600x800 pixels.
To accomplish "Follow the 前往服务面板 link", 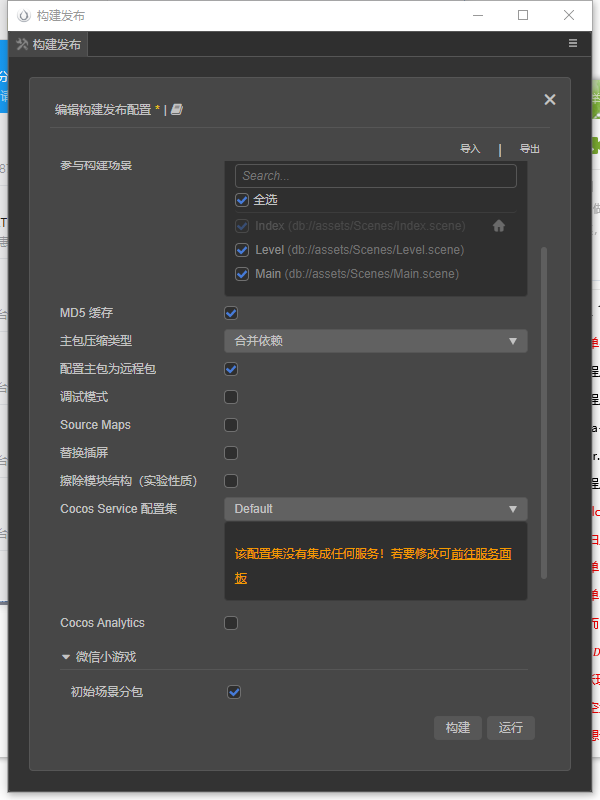I will [x=481, y=554].
